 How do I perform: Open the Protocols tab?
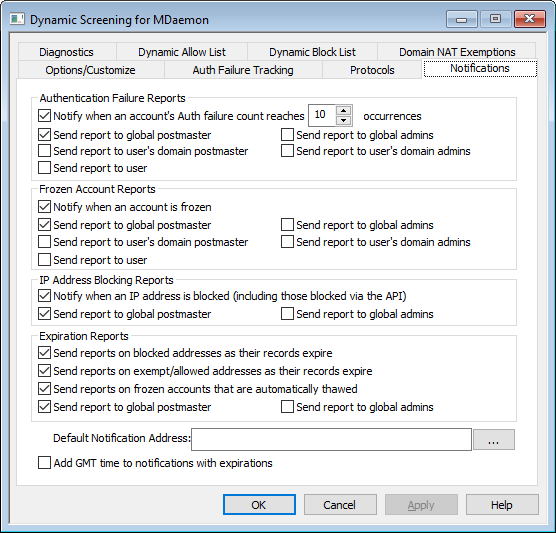click(372, 70)
